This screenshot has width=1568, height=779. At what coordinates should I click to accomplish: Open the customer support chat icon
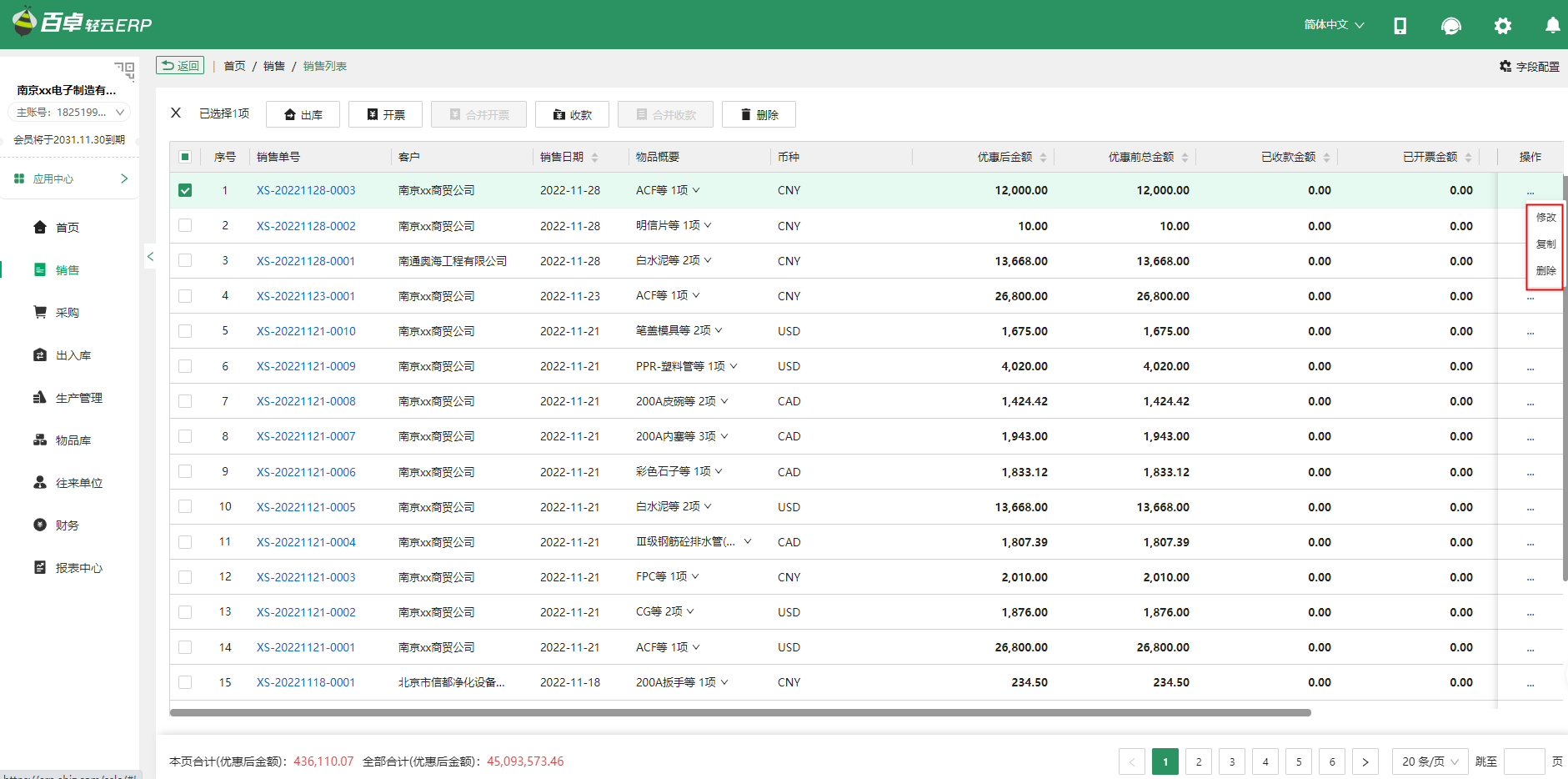tap(1451, 26)
